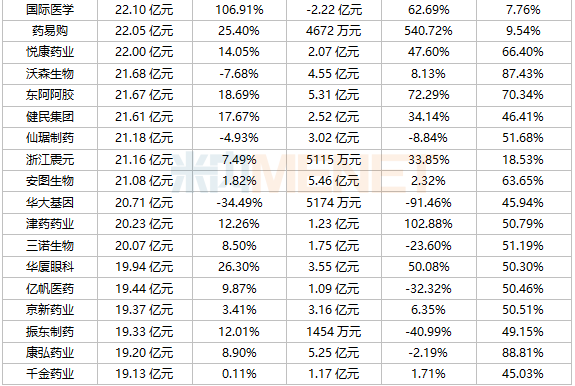Select the 千金药业 company cell

pyautogui.click(x=50, y=374)
